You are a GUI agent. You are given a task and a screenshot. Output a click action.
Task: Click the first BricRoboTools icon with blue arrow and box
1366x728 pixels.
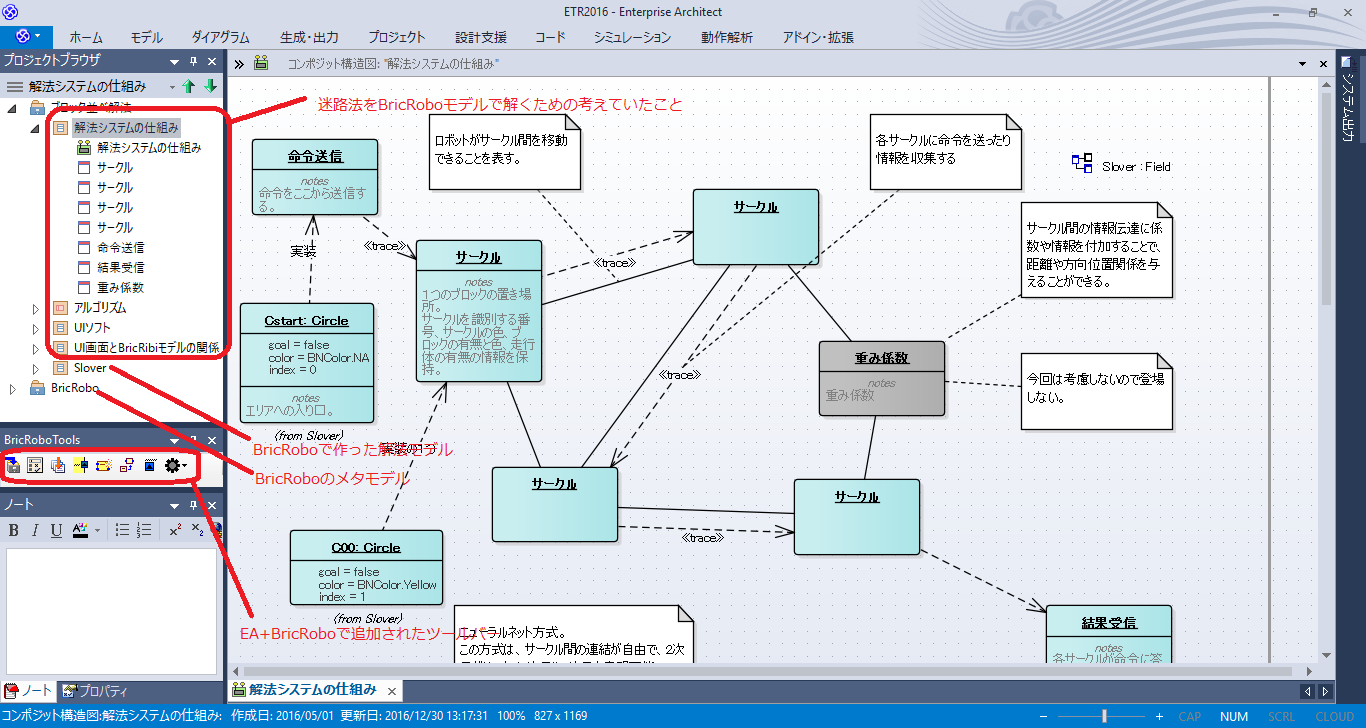(12, 465)
